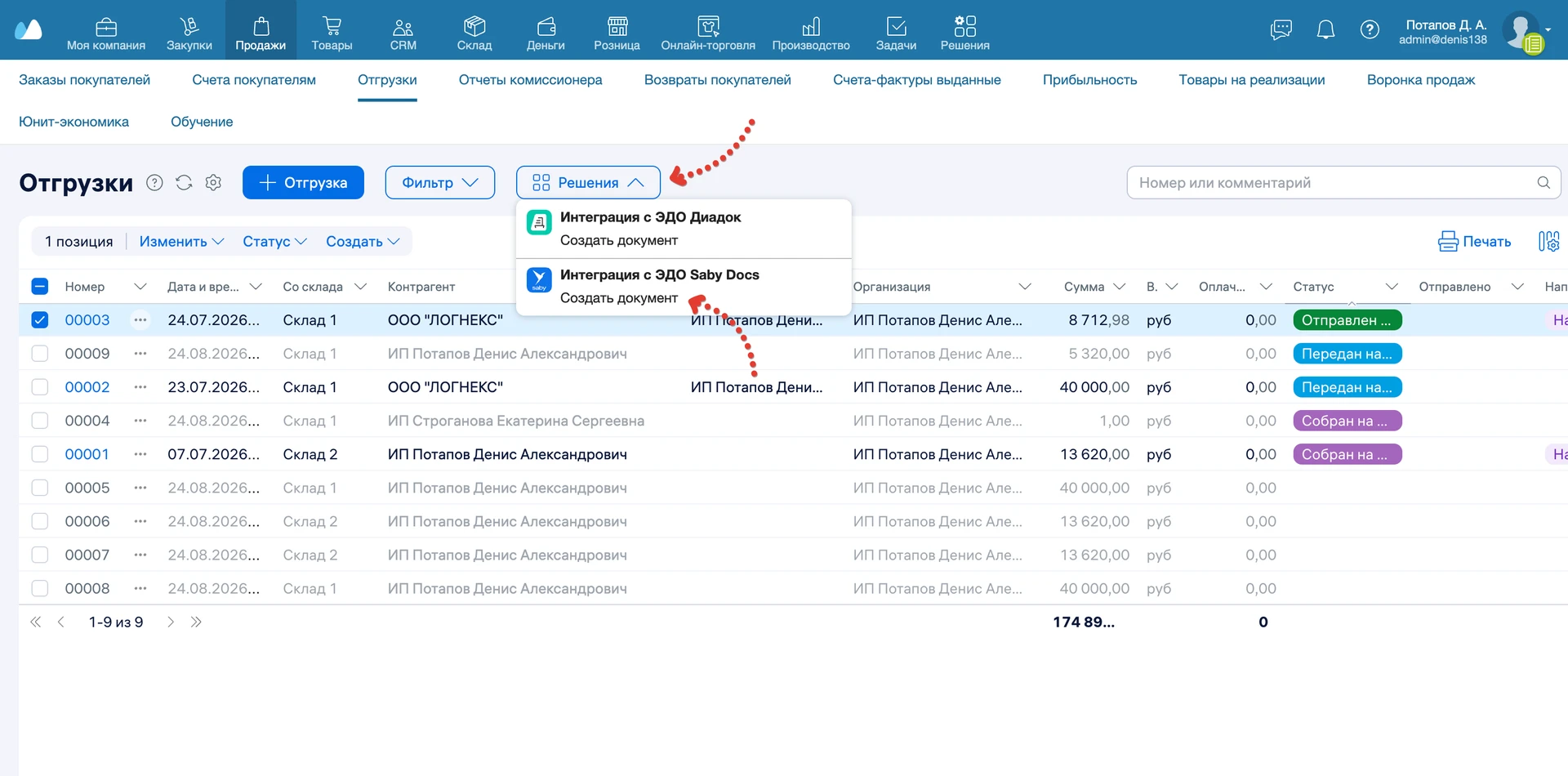Select the checkbox for shipment 00009

point(40,354)
